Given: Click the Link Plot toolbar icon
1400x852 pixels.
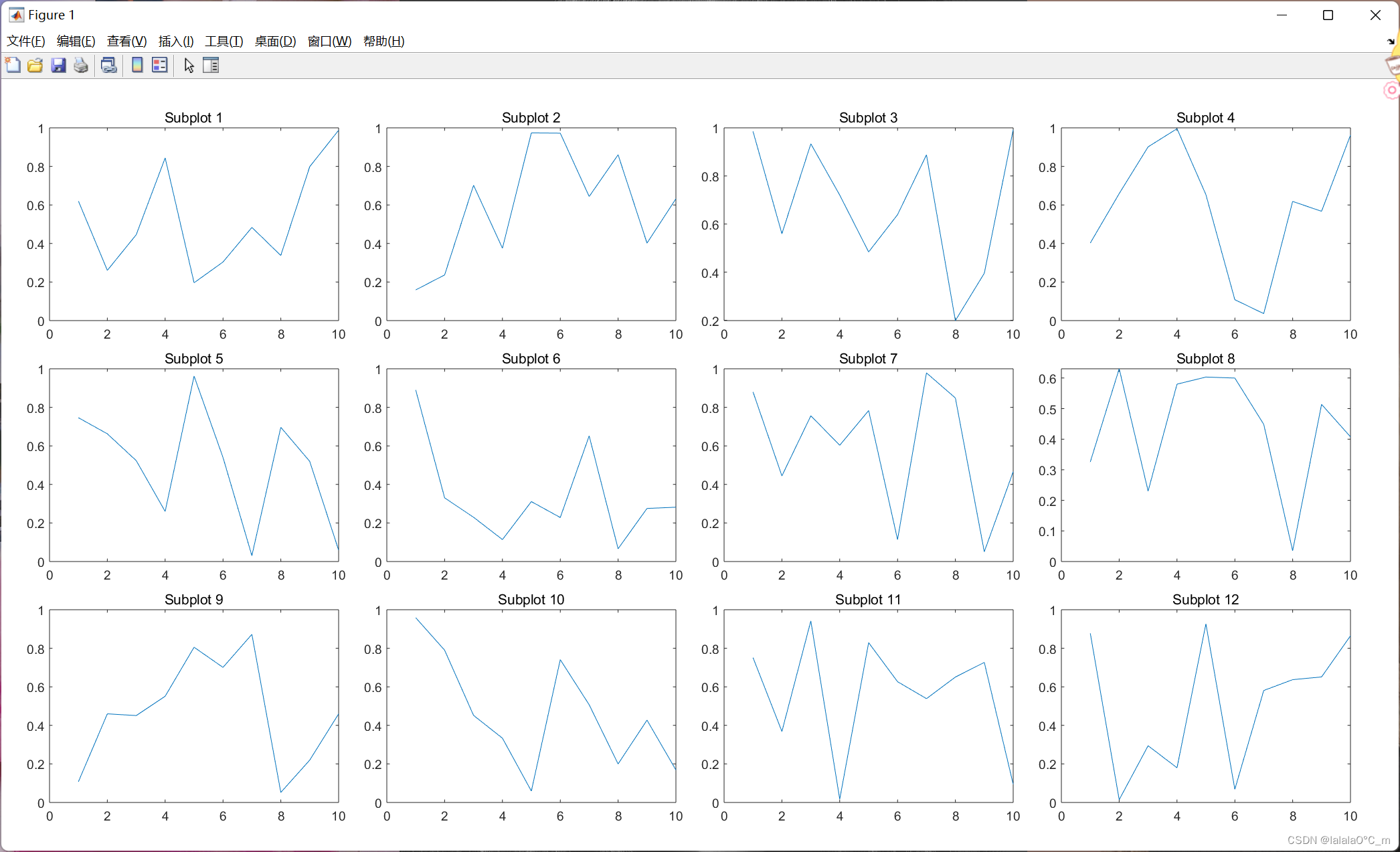Looking at the screenshot, I should (x=108, y=65).
